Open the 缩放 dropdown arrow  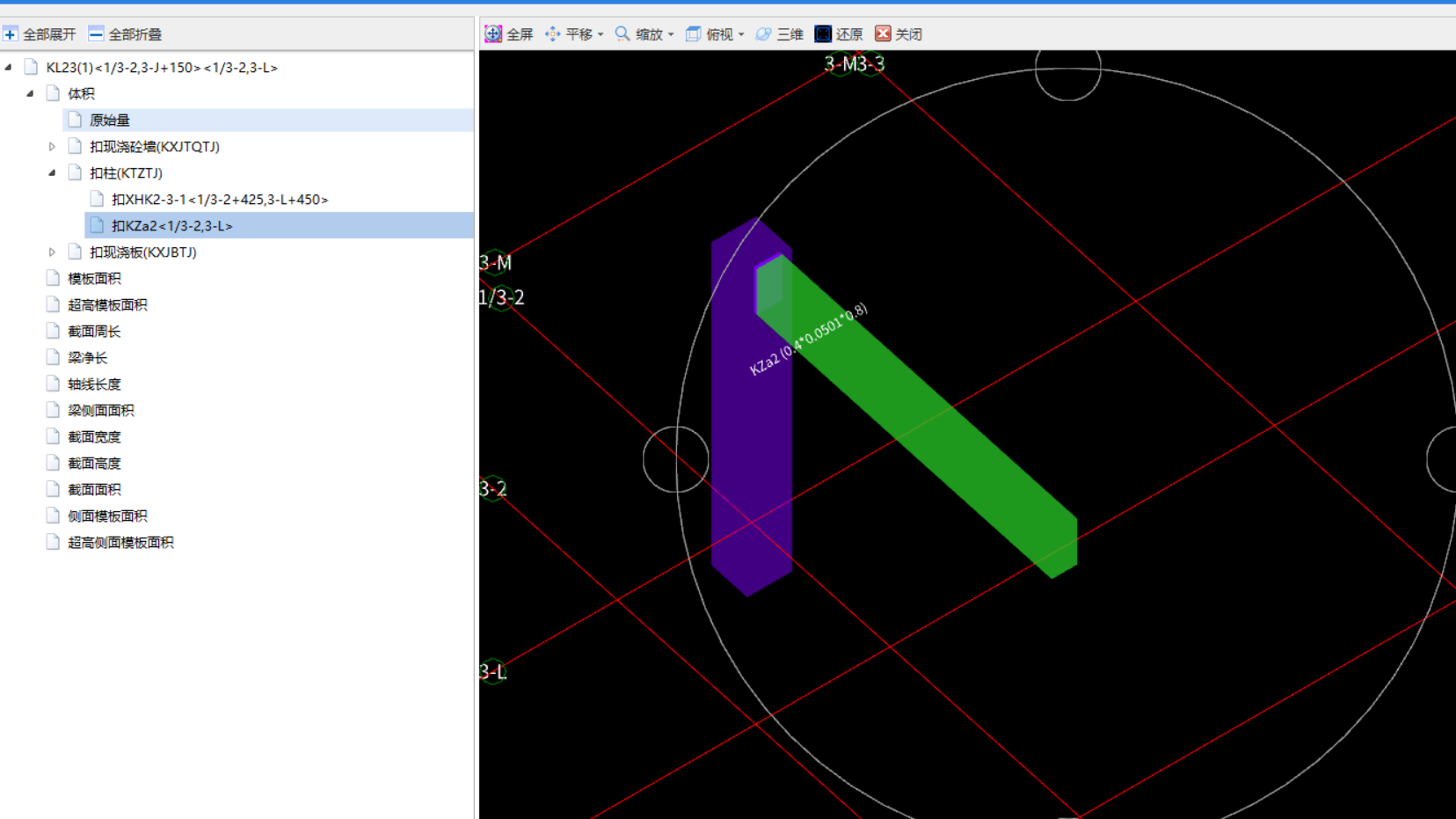[x=671, y=34]
